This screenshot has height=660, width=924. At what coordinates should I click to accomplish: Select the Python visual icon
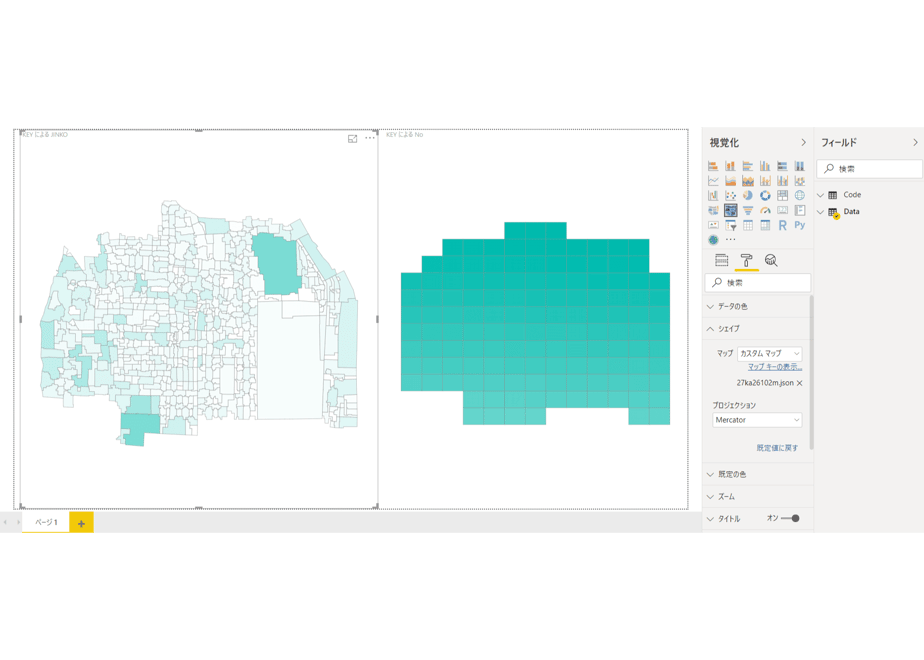click(x=800, y=225)
